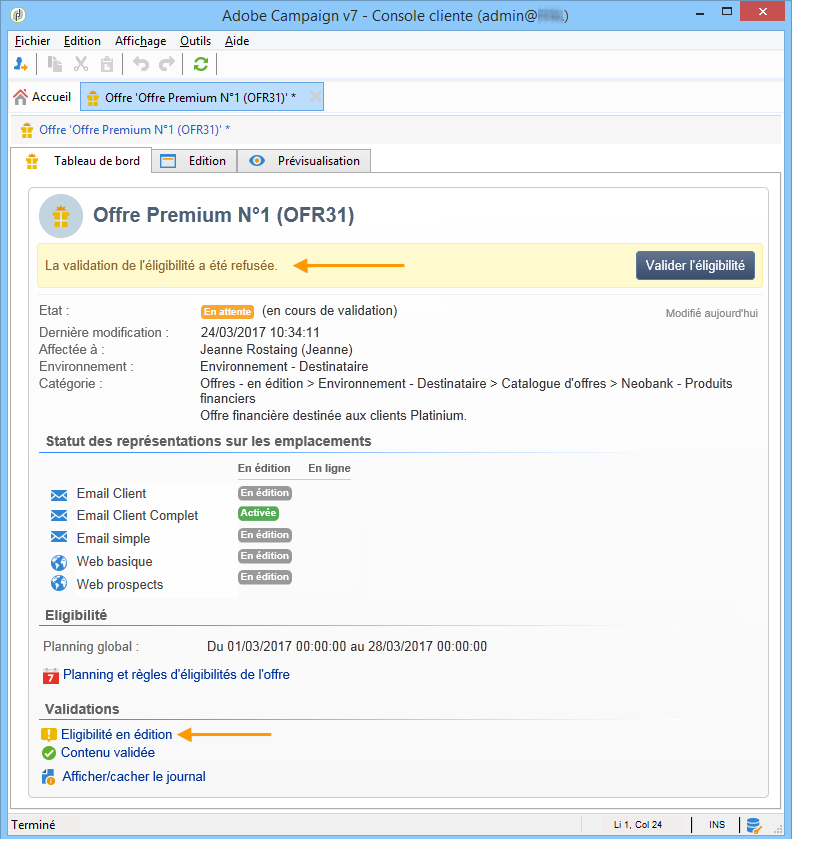Click the Web basique globe icon
The image size is (819, 866).
tap(59, 562)
